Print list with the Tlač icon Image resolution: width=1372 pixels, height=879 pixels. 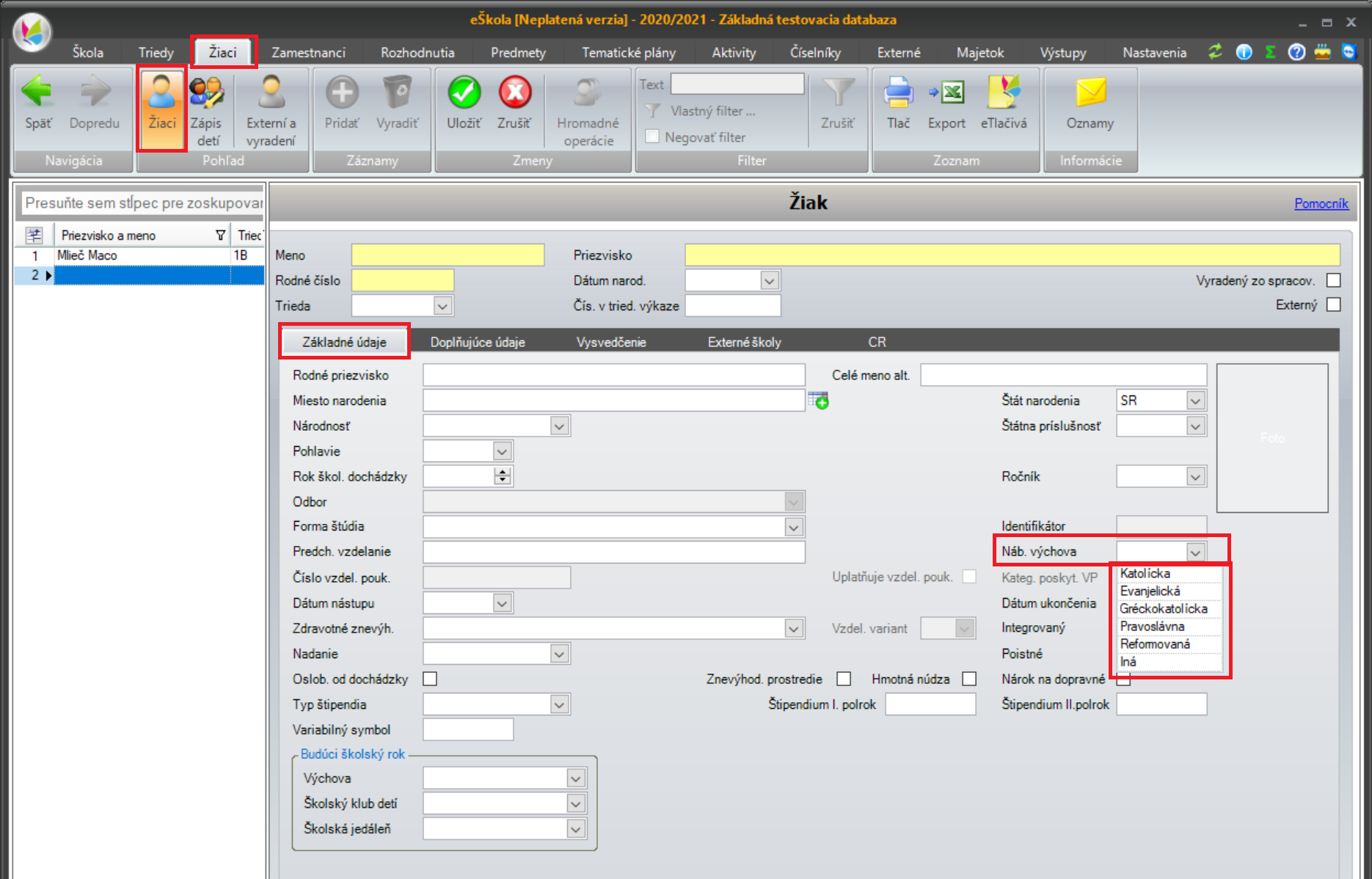[898, 92]
